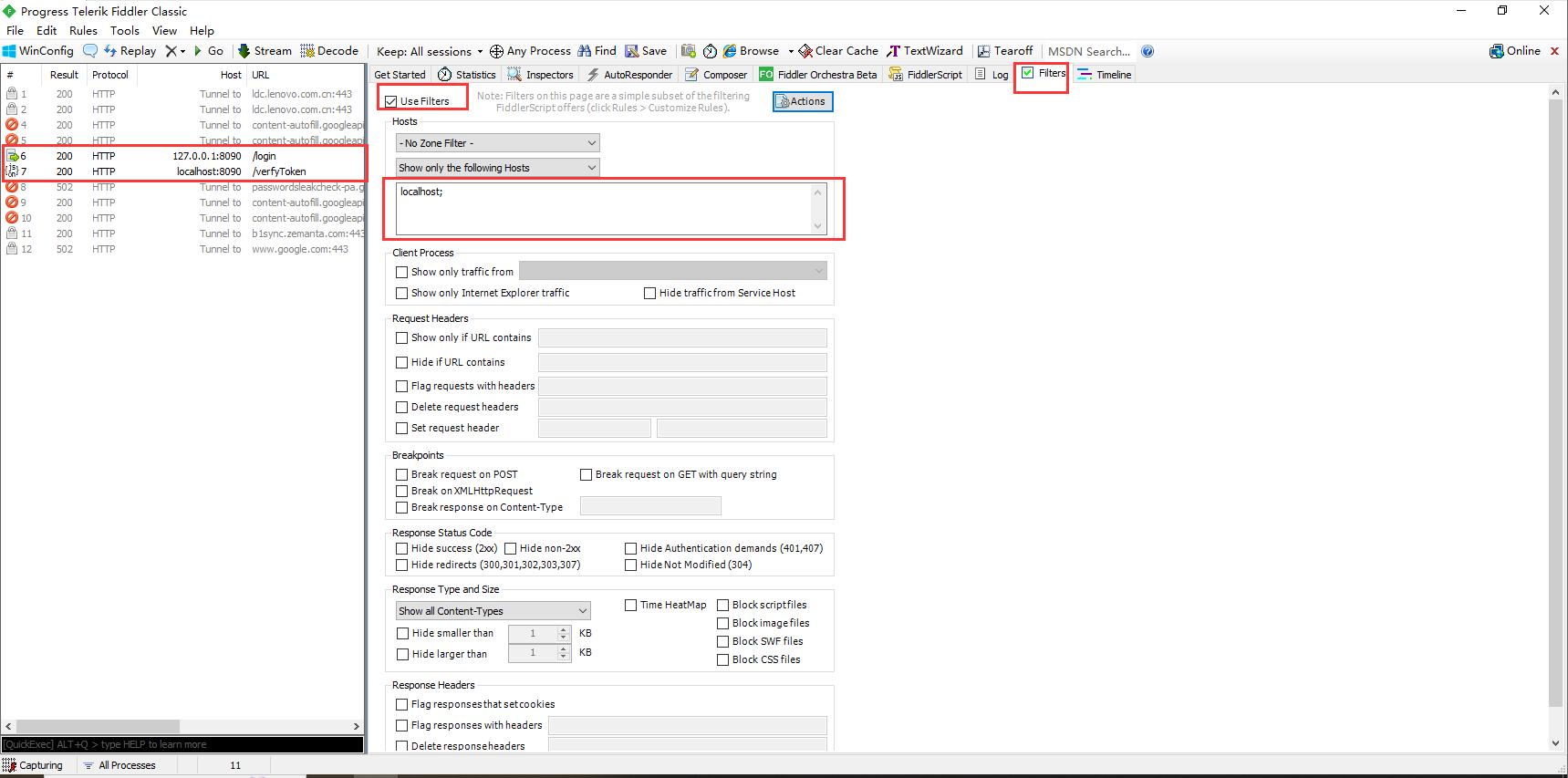Enable Show only traffic from checkbox
Screen dimensions: 1568x778
click(x=401, y=272)
